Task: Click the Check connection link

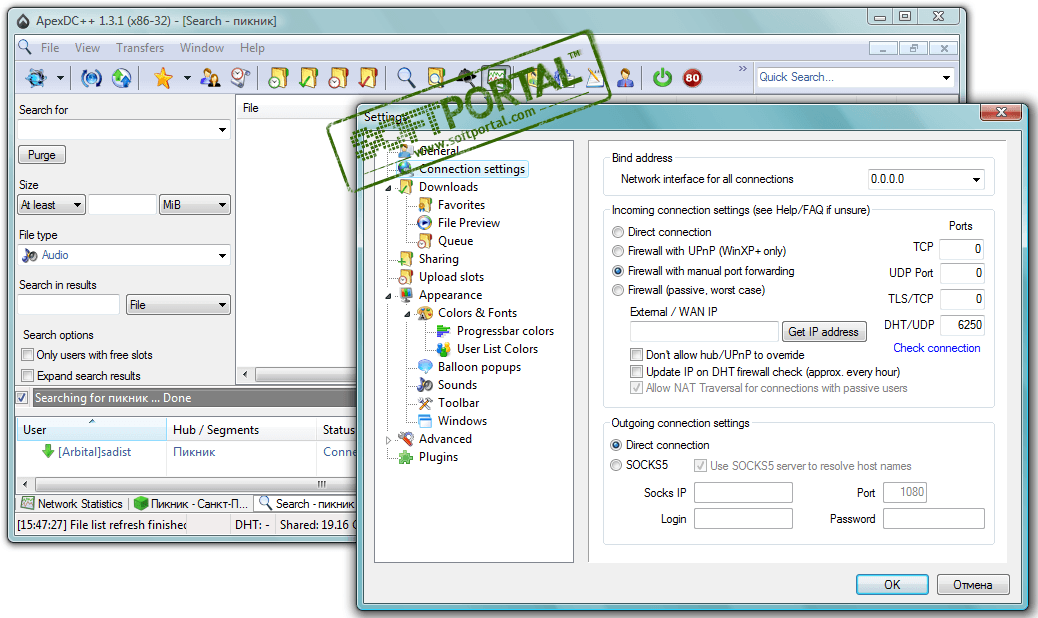Action: (937, 348)
